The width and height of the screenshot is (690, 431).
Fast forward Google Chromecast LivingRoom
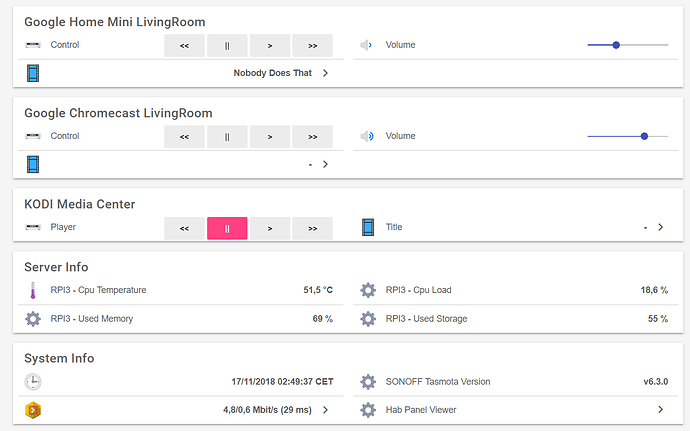pos(312,136)
